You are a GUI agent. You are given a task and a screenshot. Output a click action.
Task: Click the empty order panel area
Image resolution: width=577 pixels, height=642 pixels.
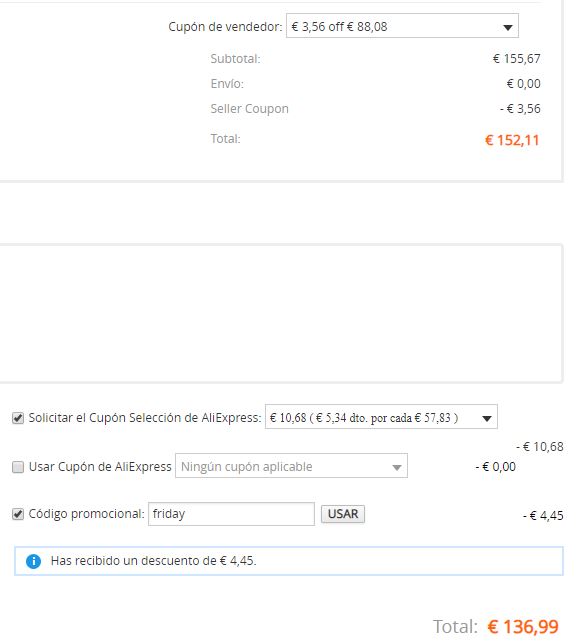click(281, 314)
